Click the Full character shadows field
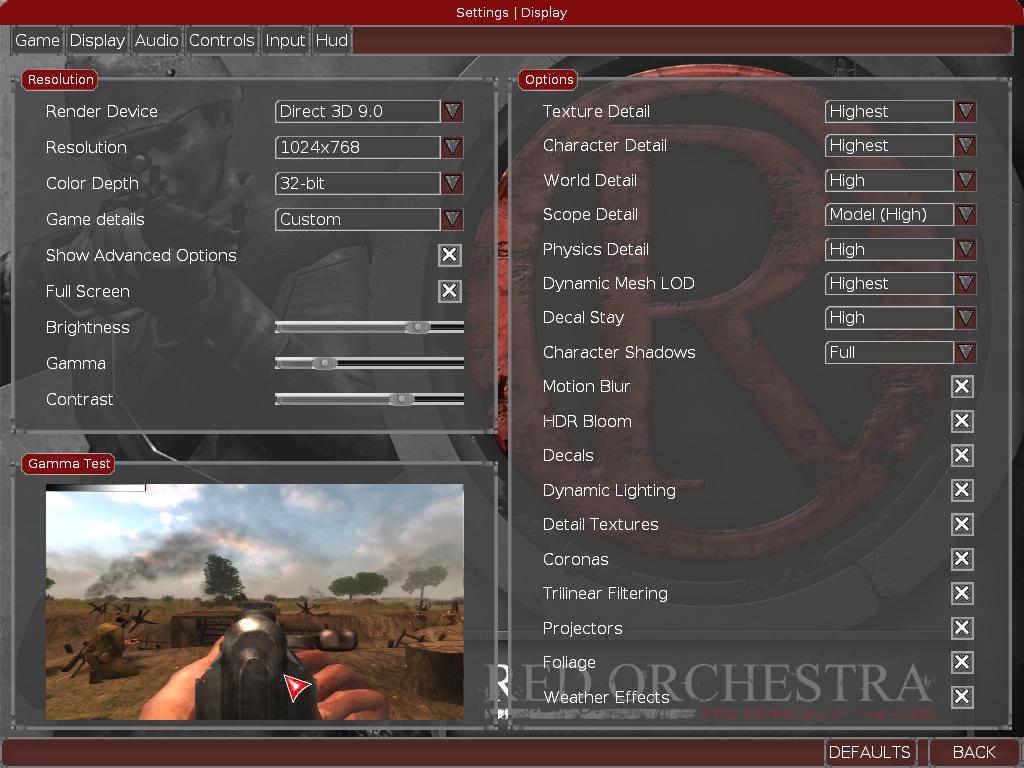Viewport: 1024px width, 768px height. 889,352
